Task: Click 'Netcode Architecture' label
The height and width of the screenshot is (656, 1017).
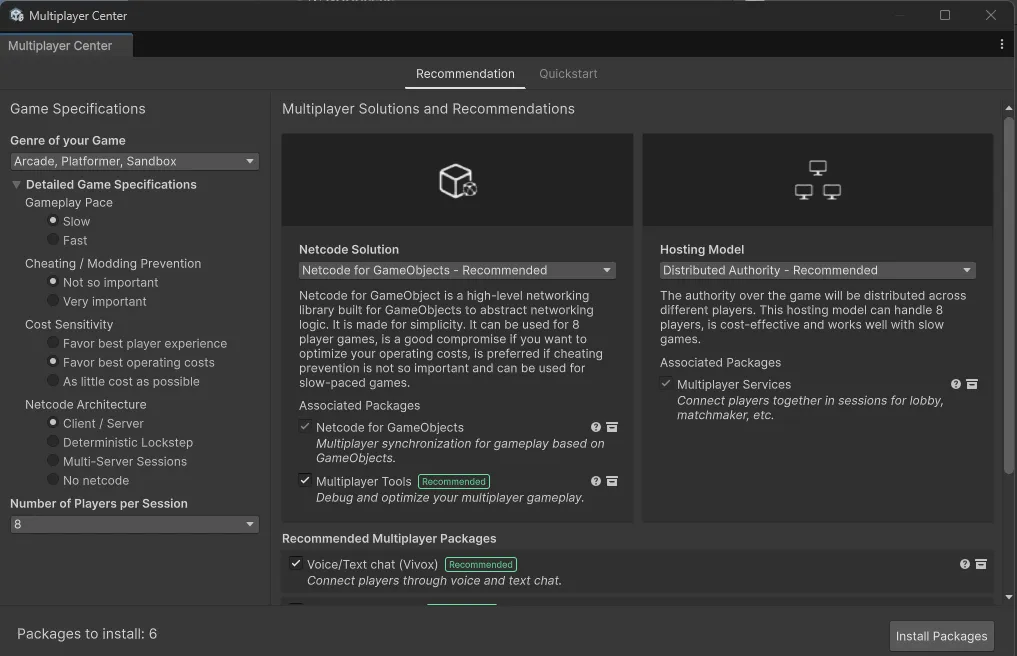Action: pyautogui.click(x=86, y=404)
